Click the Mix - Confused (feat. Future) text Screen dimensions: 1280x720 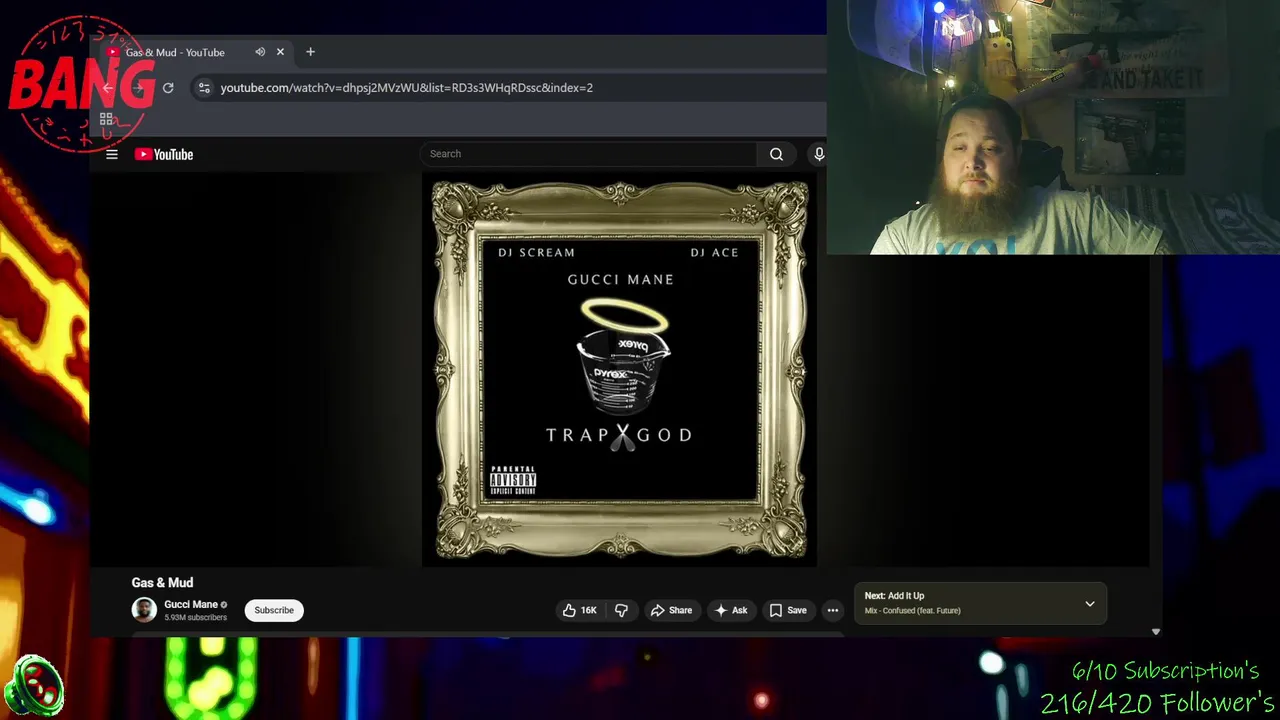(912, 611)
